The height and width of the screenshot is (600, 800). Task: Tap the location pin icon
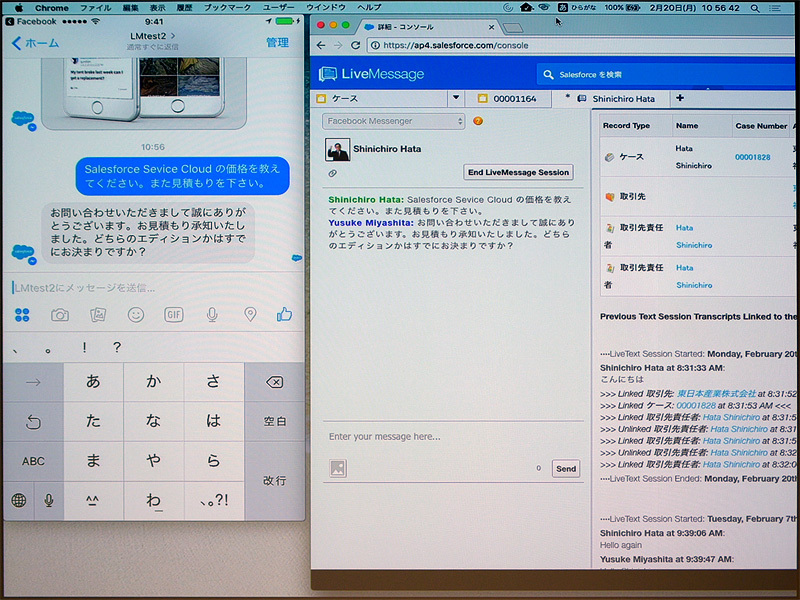[250, 314]
